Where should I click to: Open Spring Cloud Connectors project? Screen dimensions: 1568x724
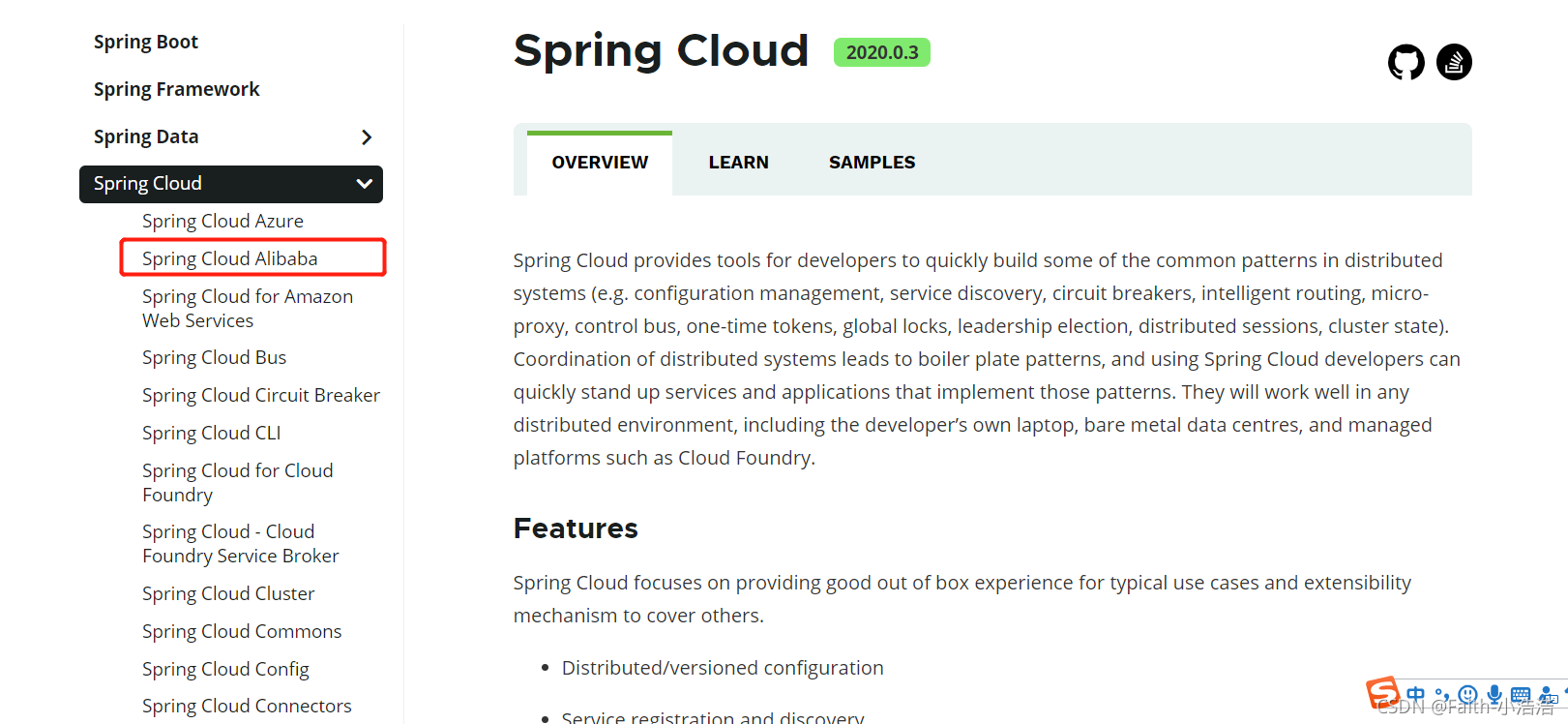[247, 706]
